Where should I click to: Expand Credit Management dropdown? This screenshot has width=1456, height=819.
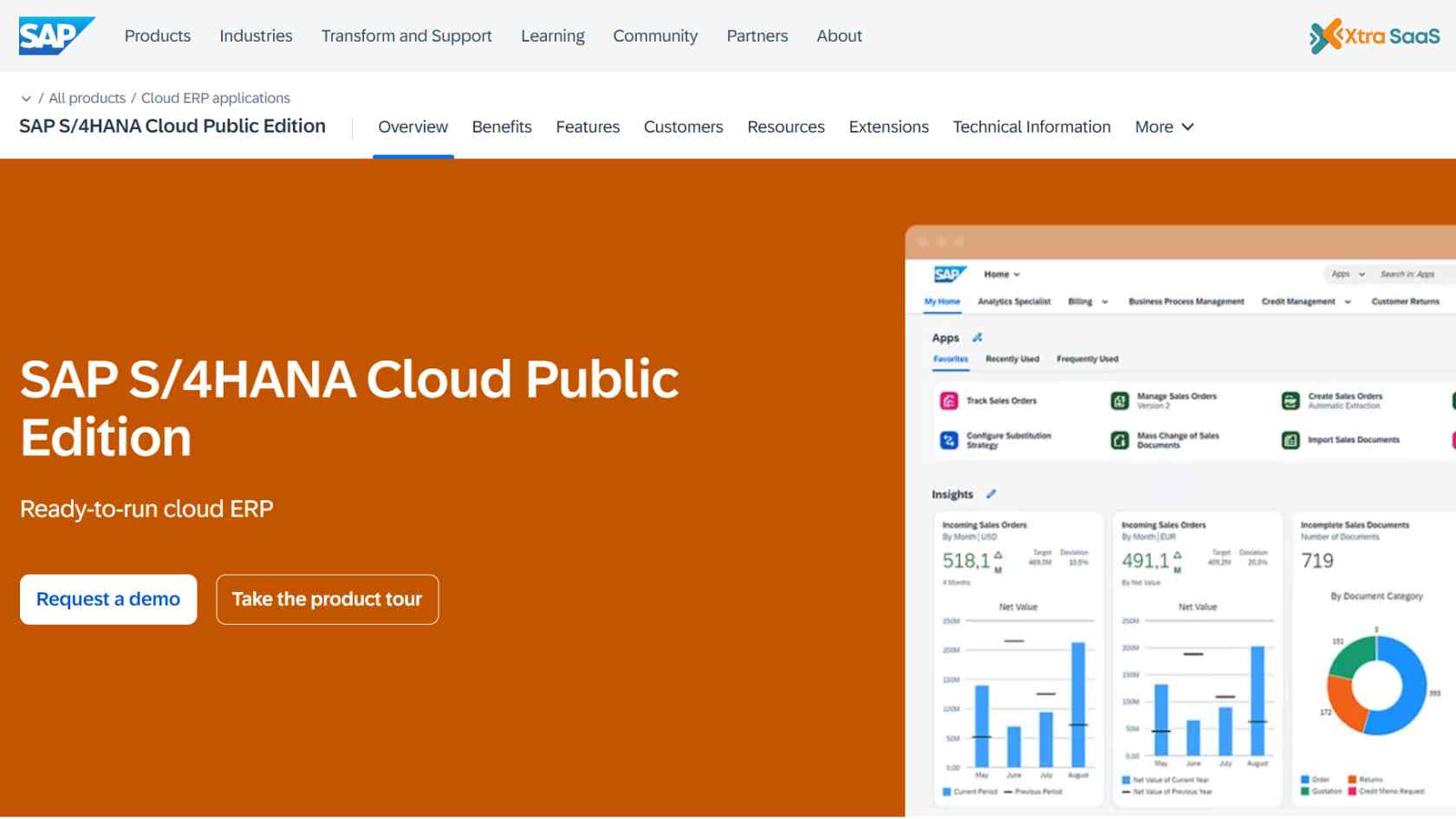pos(1306,302)
